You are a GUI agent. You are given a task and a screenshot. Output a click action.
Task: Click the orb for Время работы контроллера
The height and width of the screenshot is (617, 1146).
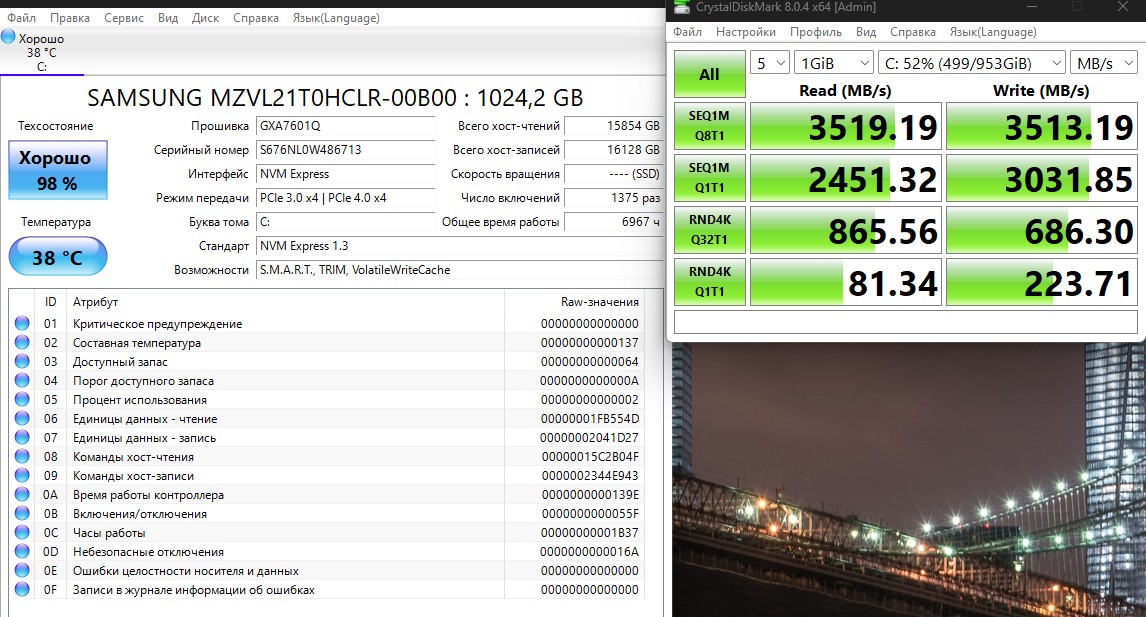[22, 494]
